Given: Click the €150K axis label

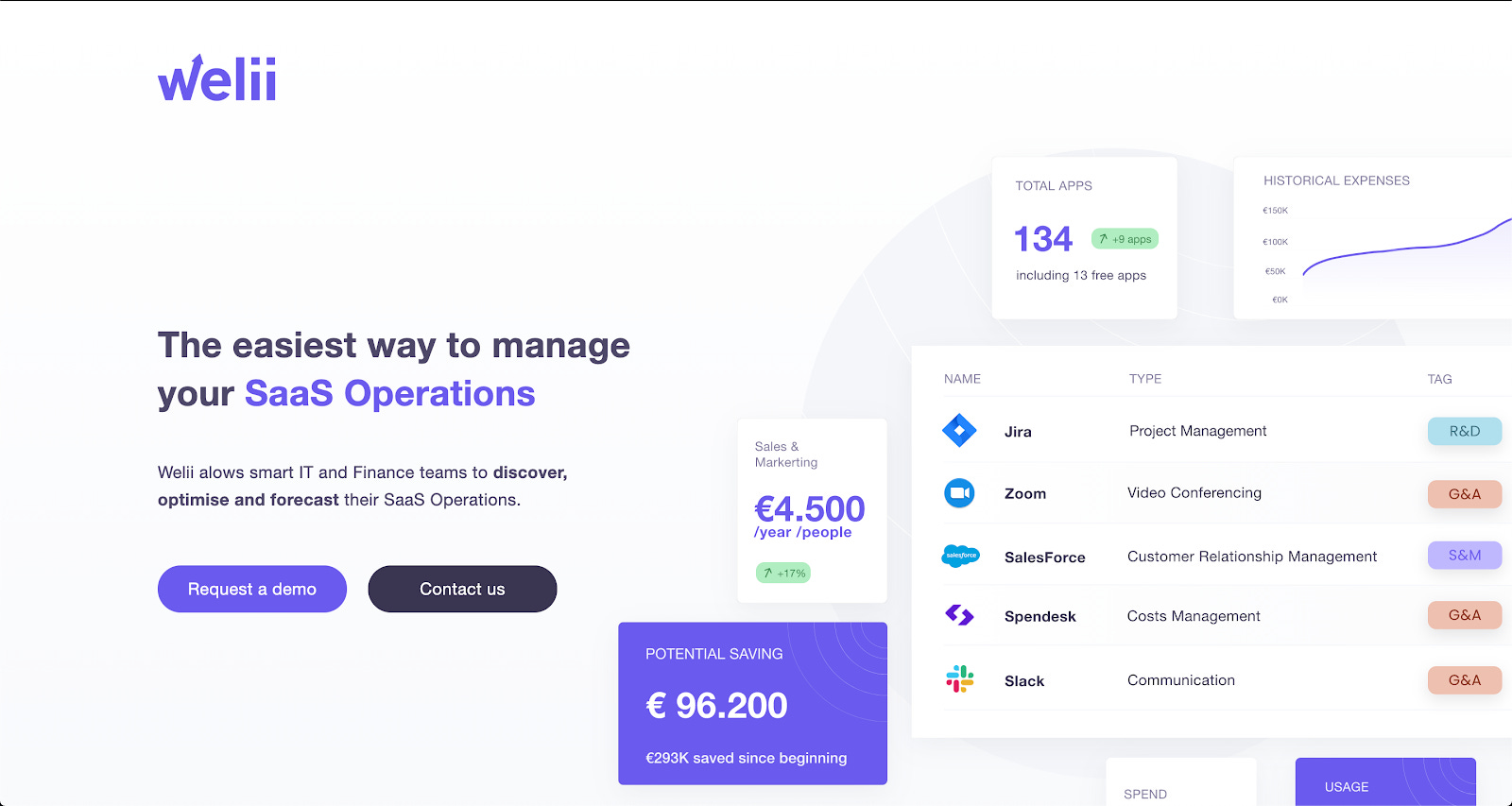Looking at the screenshot, I should point(1275,211).
